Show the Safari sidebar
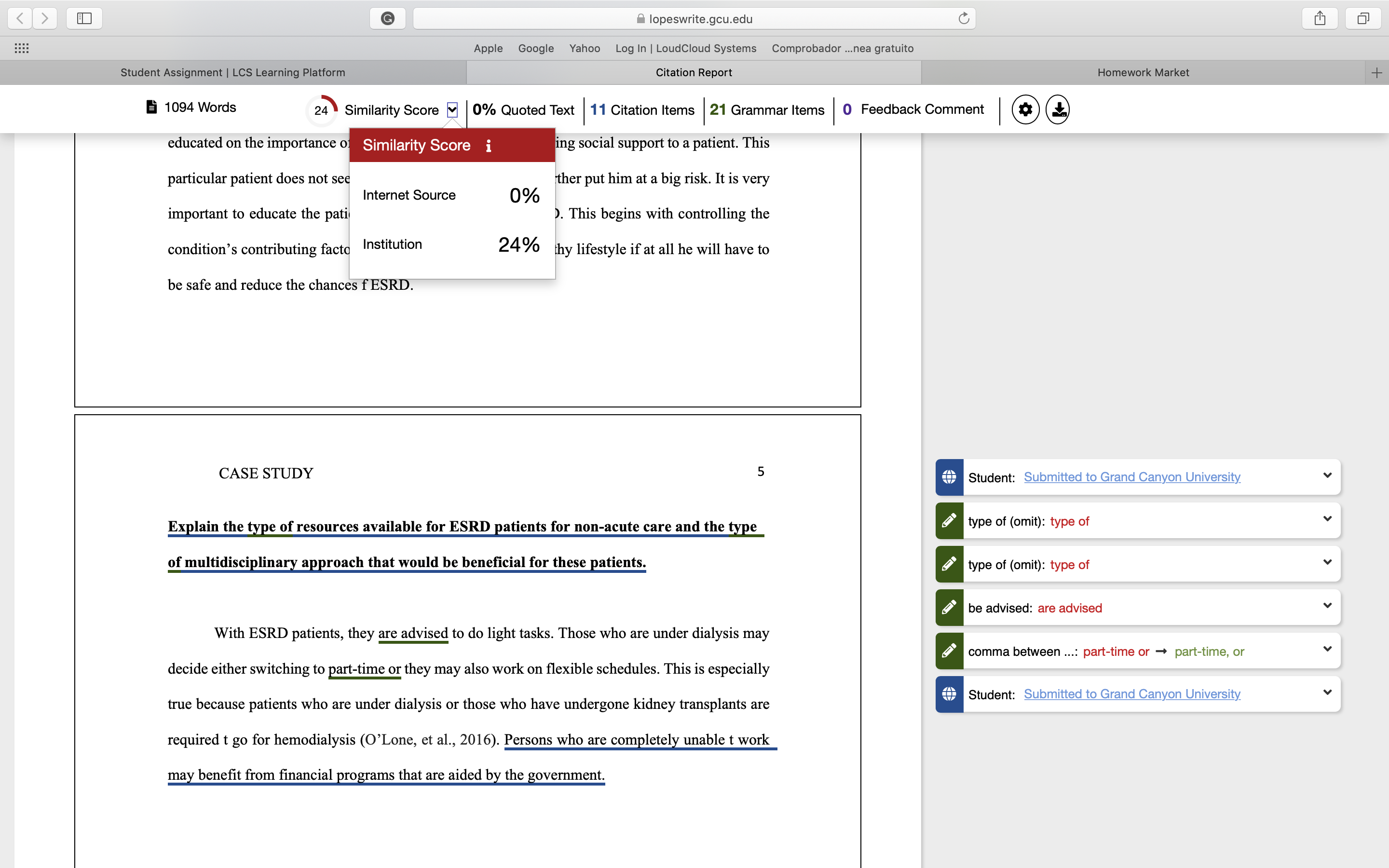Image resolution: width=1389 pixels, height=868 pixels. click(84, 18)
